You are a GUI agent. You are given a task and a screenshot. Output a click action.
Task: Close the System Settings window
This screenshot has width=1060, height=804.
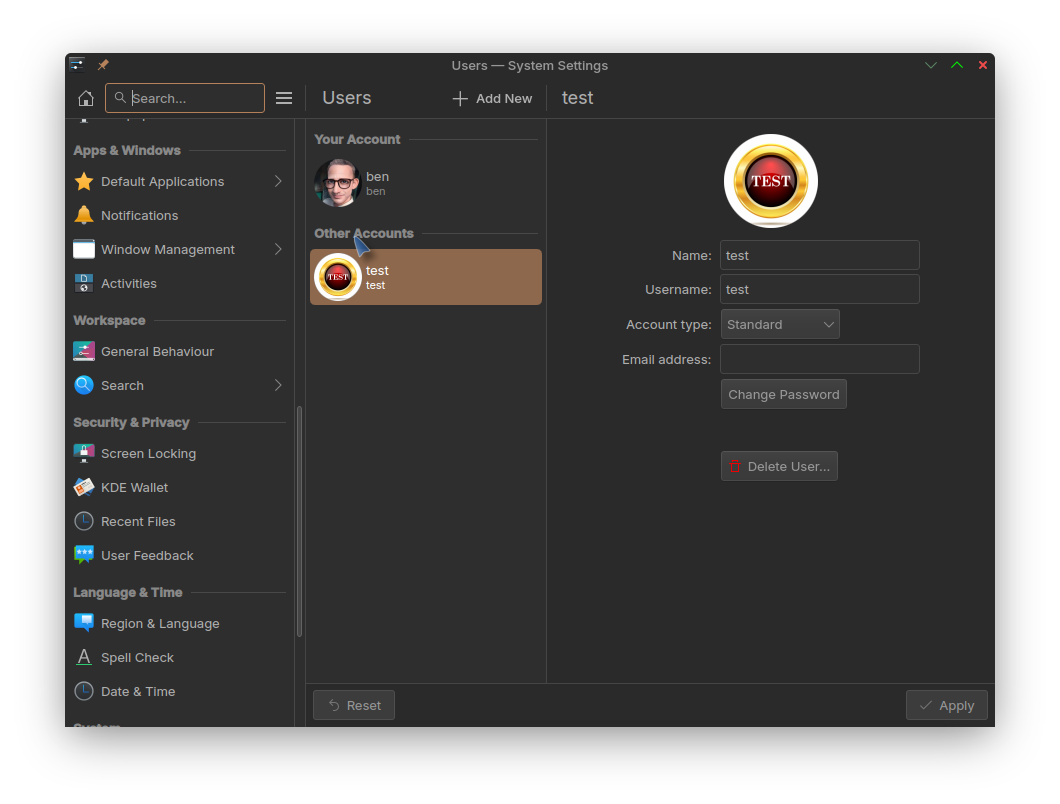click(x=983, y=65)
